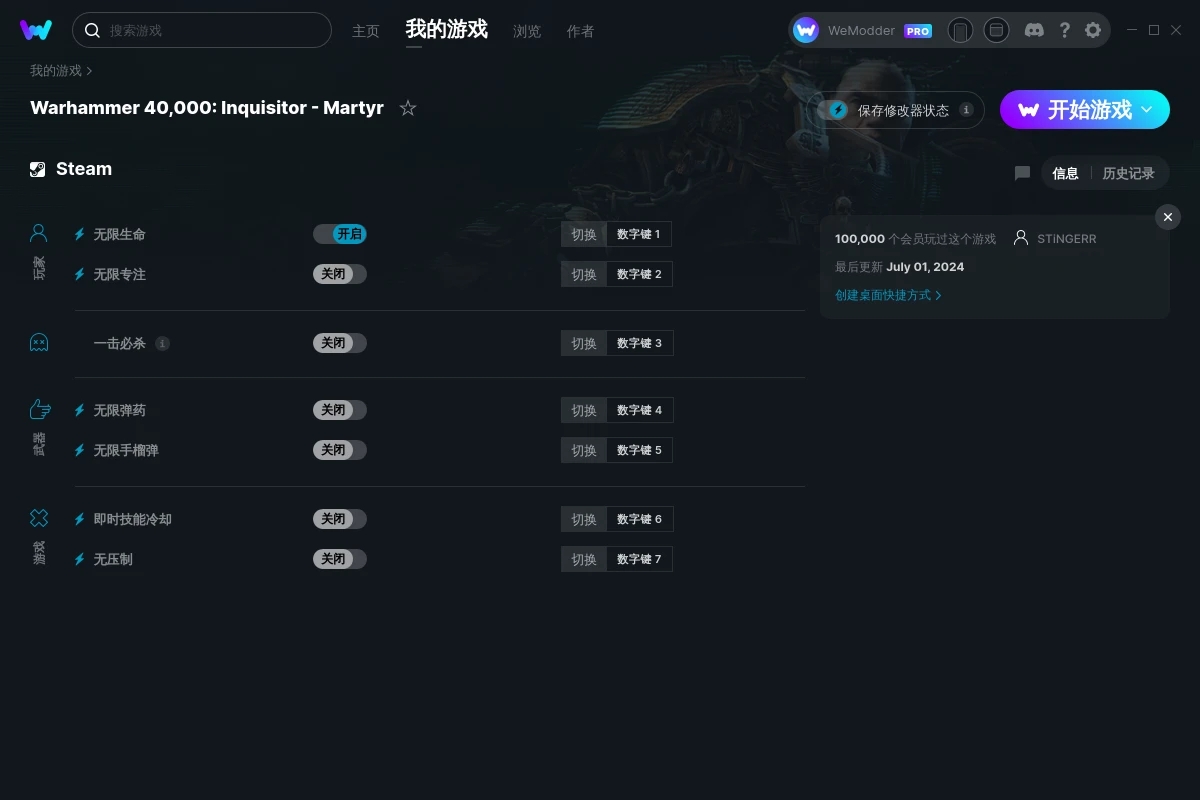Image resolution: width=1200 pixels, height=800 pixels.
Task: Enable the 无限弹药 toggle
Action: [340, 410]
